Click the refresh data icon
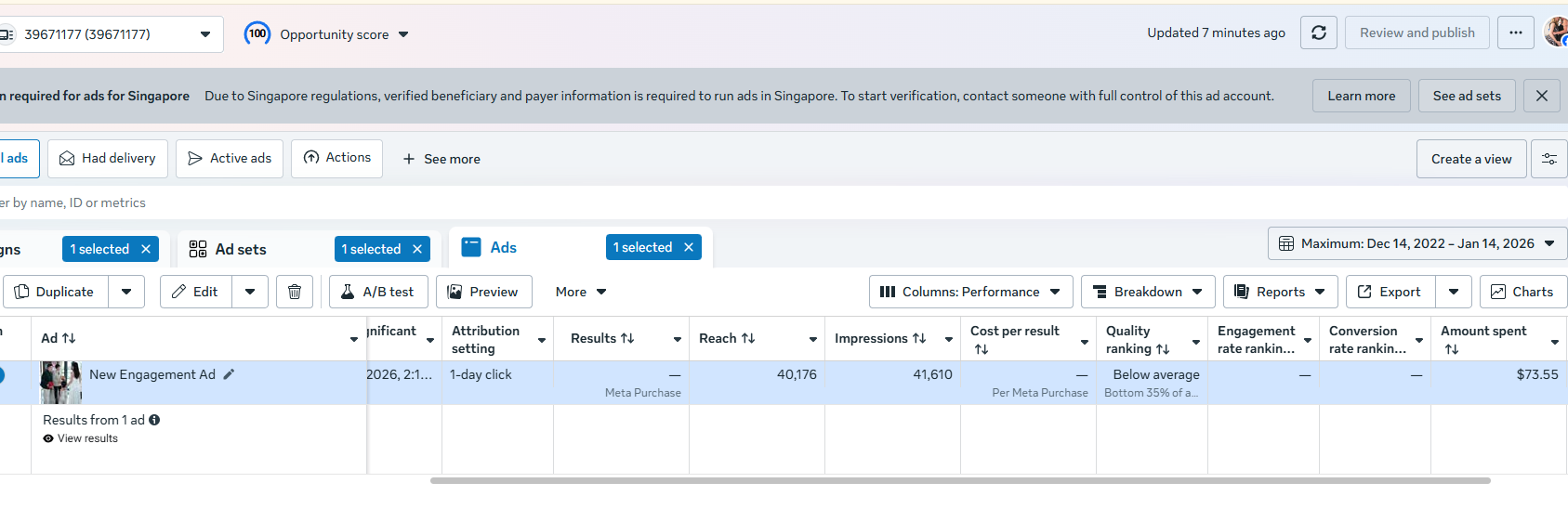The width and height of the screenshot is (1568, 522). coord(1318,33)
